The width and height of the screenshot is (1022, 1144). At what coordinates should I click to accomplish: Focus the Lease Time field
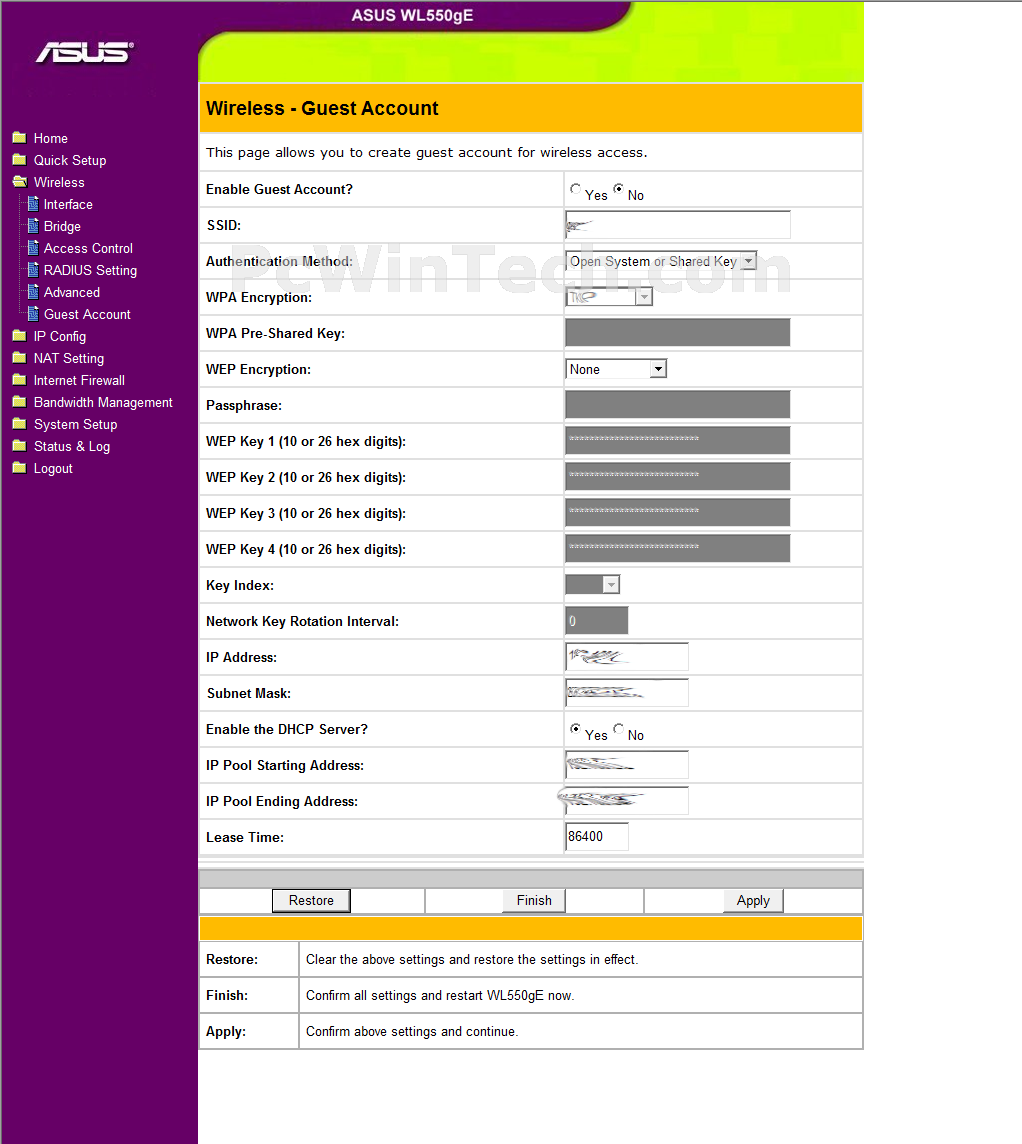597,837
